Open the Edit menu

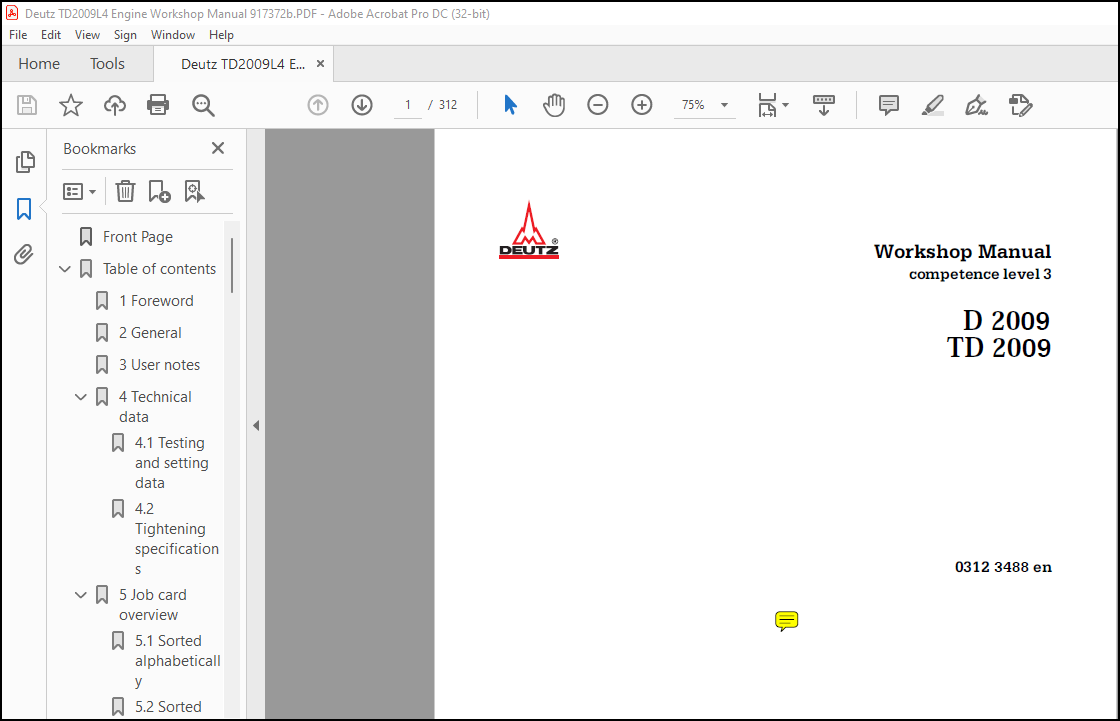point(51,34)
